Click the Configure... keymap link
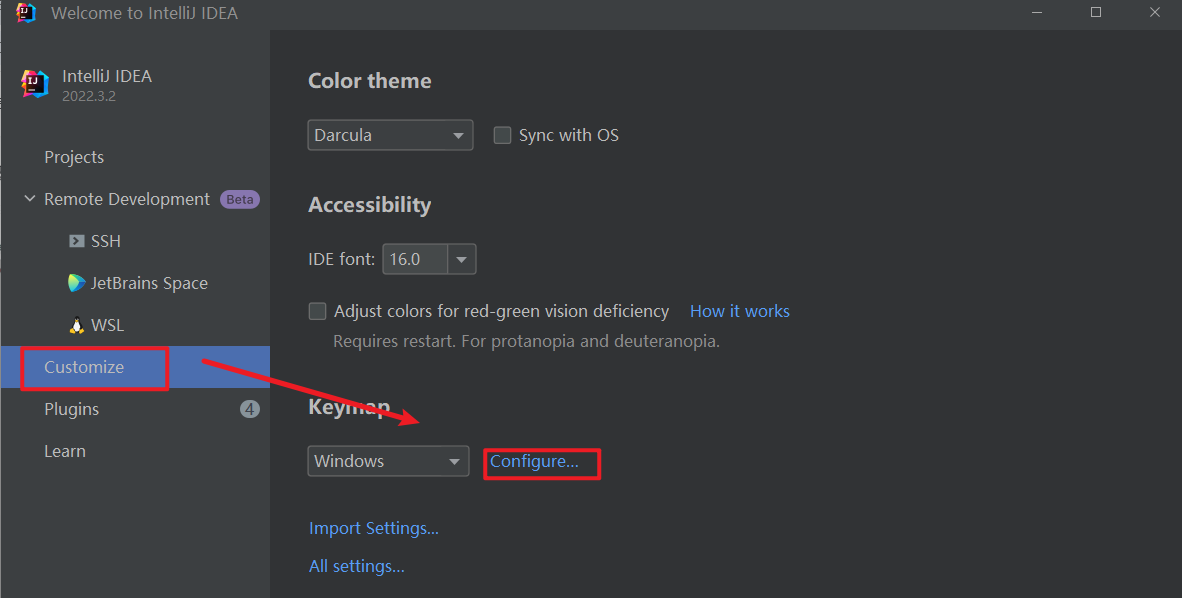This screenshot has width=1182, height=598. (x=534, y=461)
